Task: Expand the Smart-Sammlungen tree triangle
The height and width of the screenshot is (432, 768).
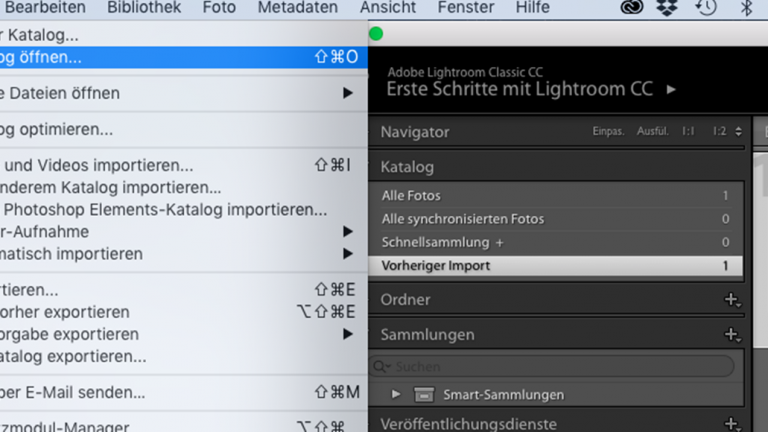Action: pos(396,395)
